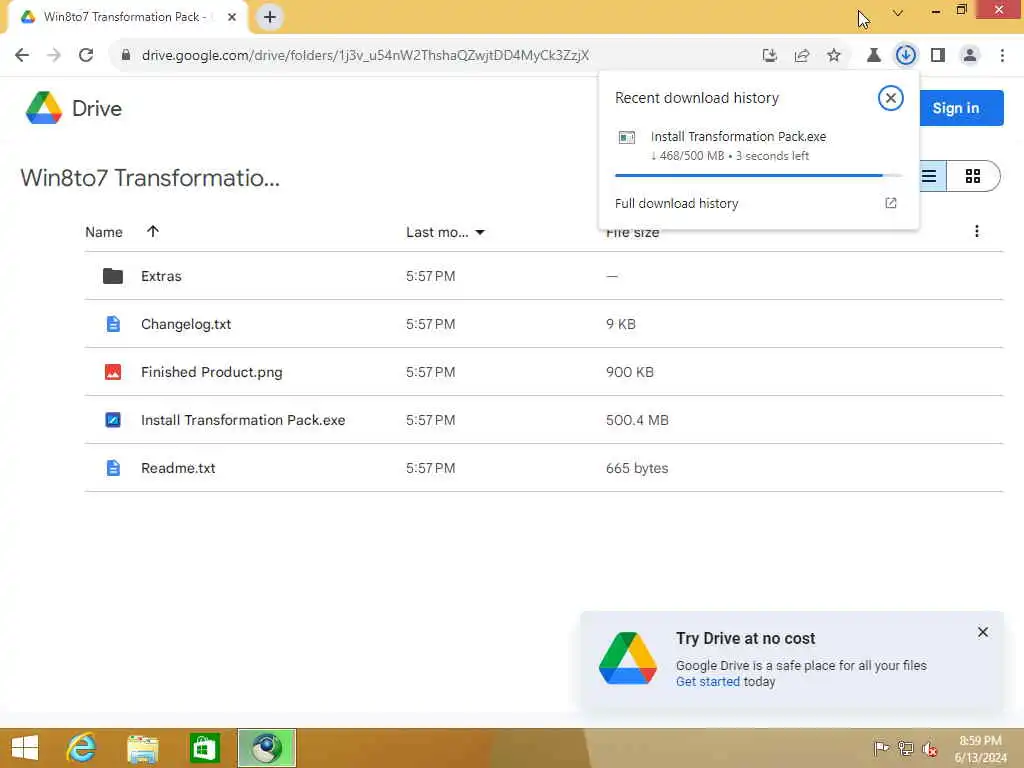This screenshot has width=1024, height=768.
Task: Share this page via the share icon
Action: click(x=801, y=55)
